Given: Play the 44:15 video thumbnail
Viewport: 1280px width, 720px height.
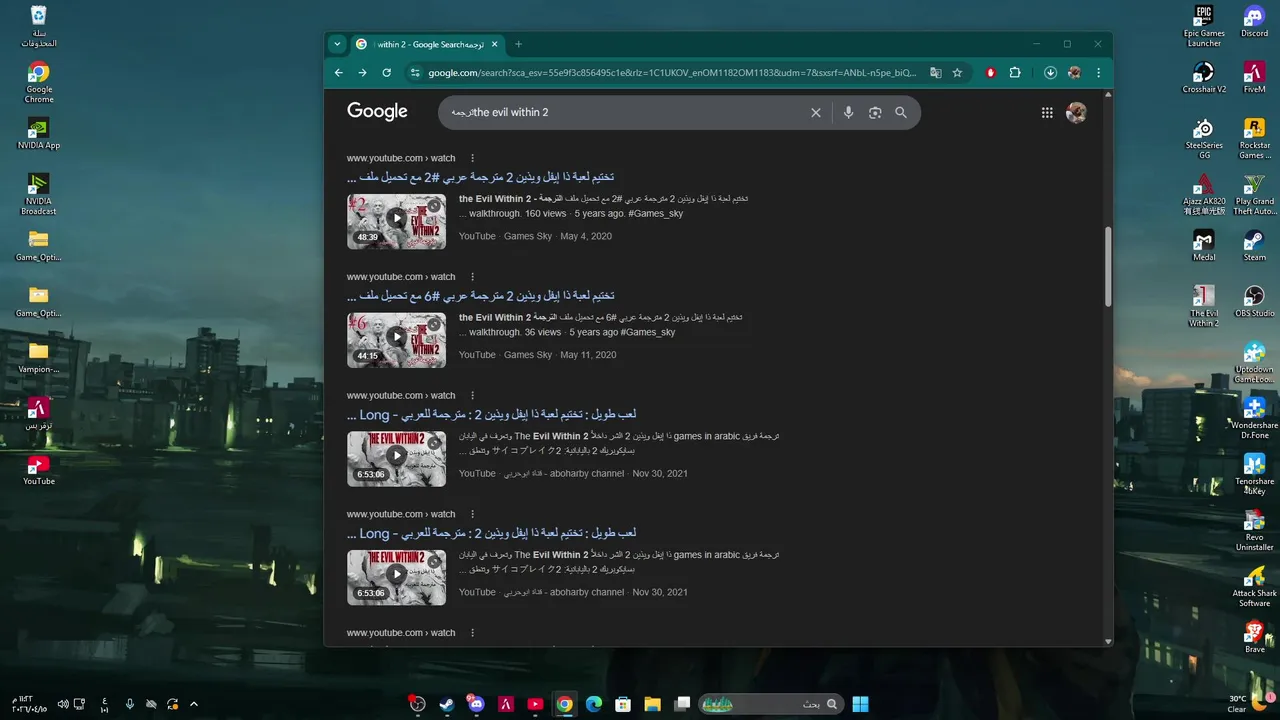Looking at the screenshot, I should [396, 340].
